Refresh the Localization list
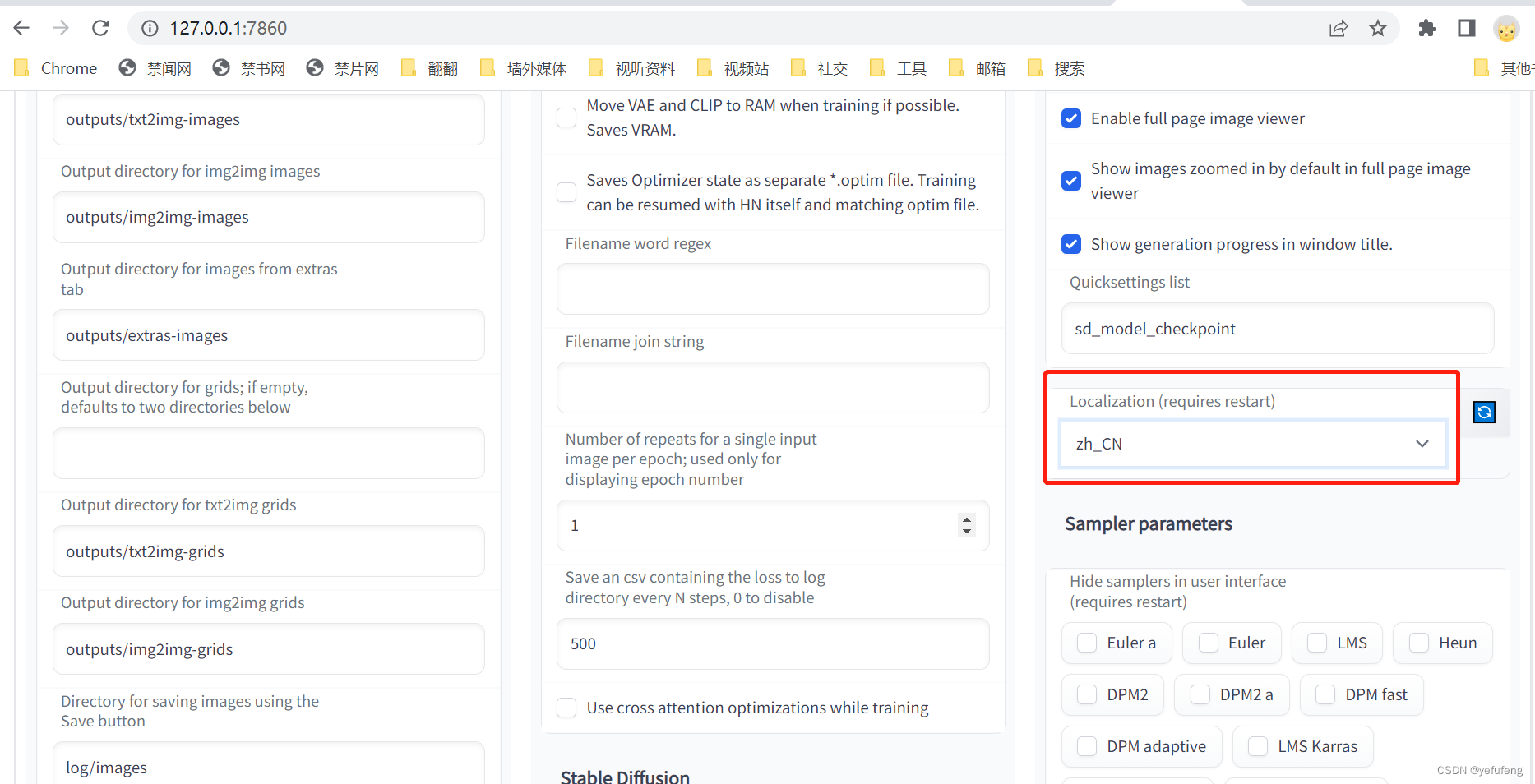 pos(1484,412)
